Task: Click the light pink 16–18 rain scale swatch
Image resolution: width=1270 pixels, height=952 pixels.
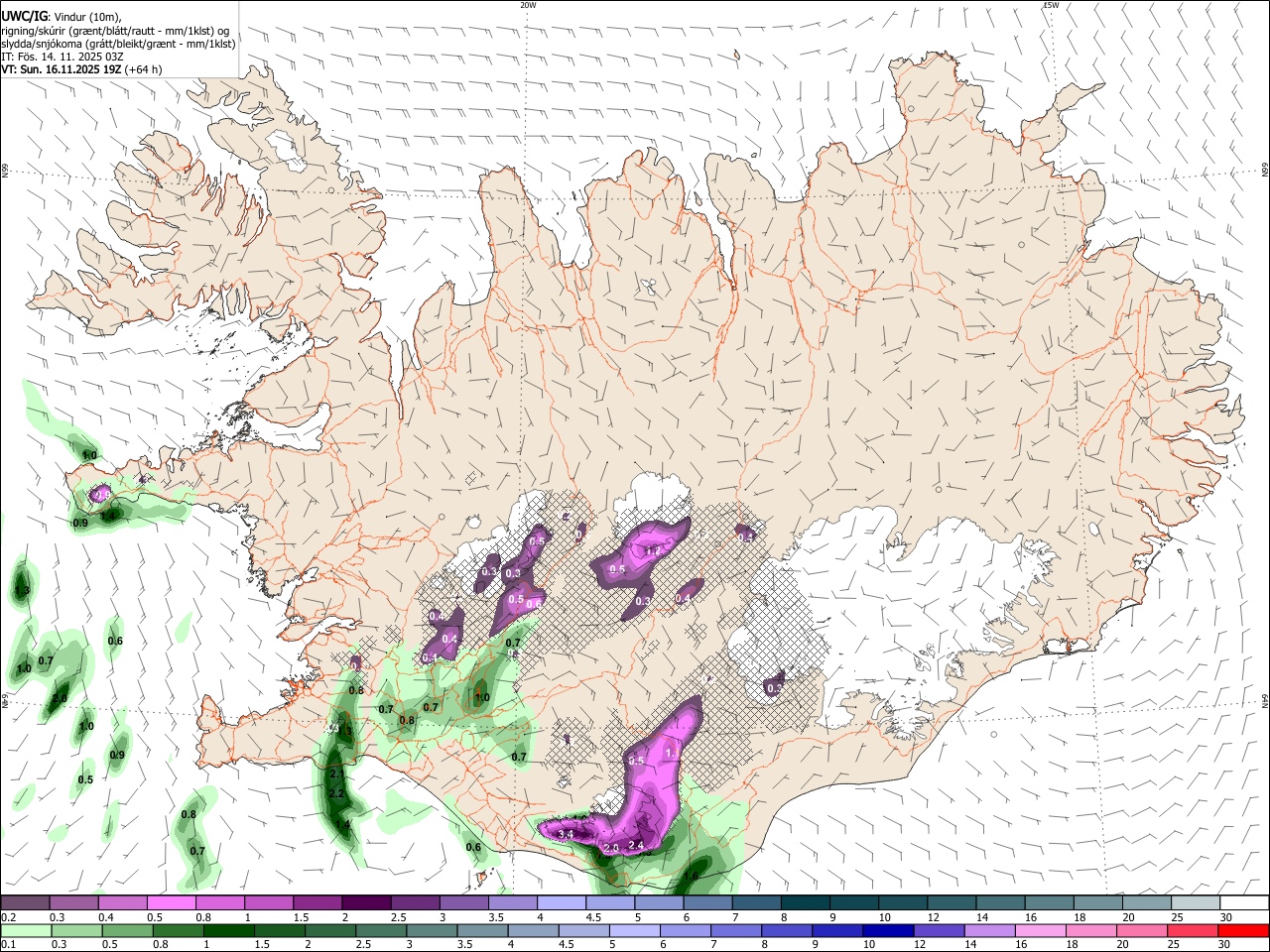Action: [x=1040, y=930]
